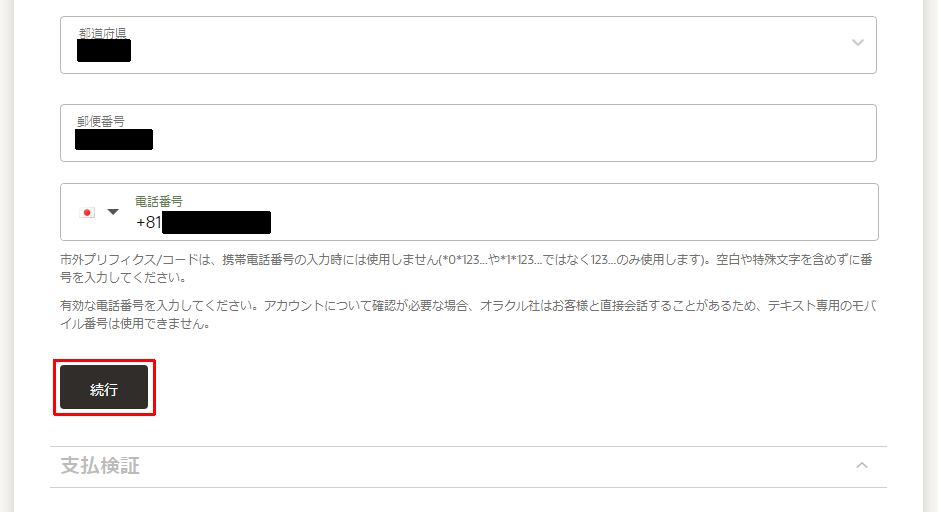Select the masked prefecture value
The width and height of the screenshot is (938, 512).
pyautogui.click(x=104, y=51)
